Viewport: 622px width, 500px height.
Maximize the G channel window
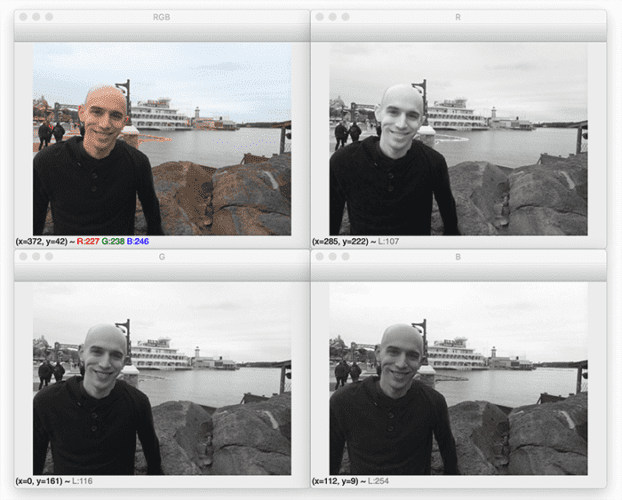[x=49, y=257]
